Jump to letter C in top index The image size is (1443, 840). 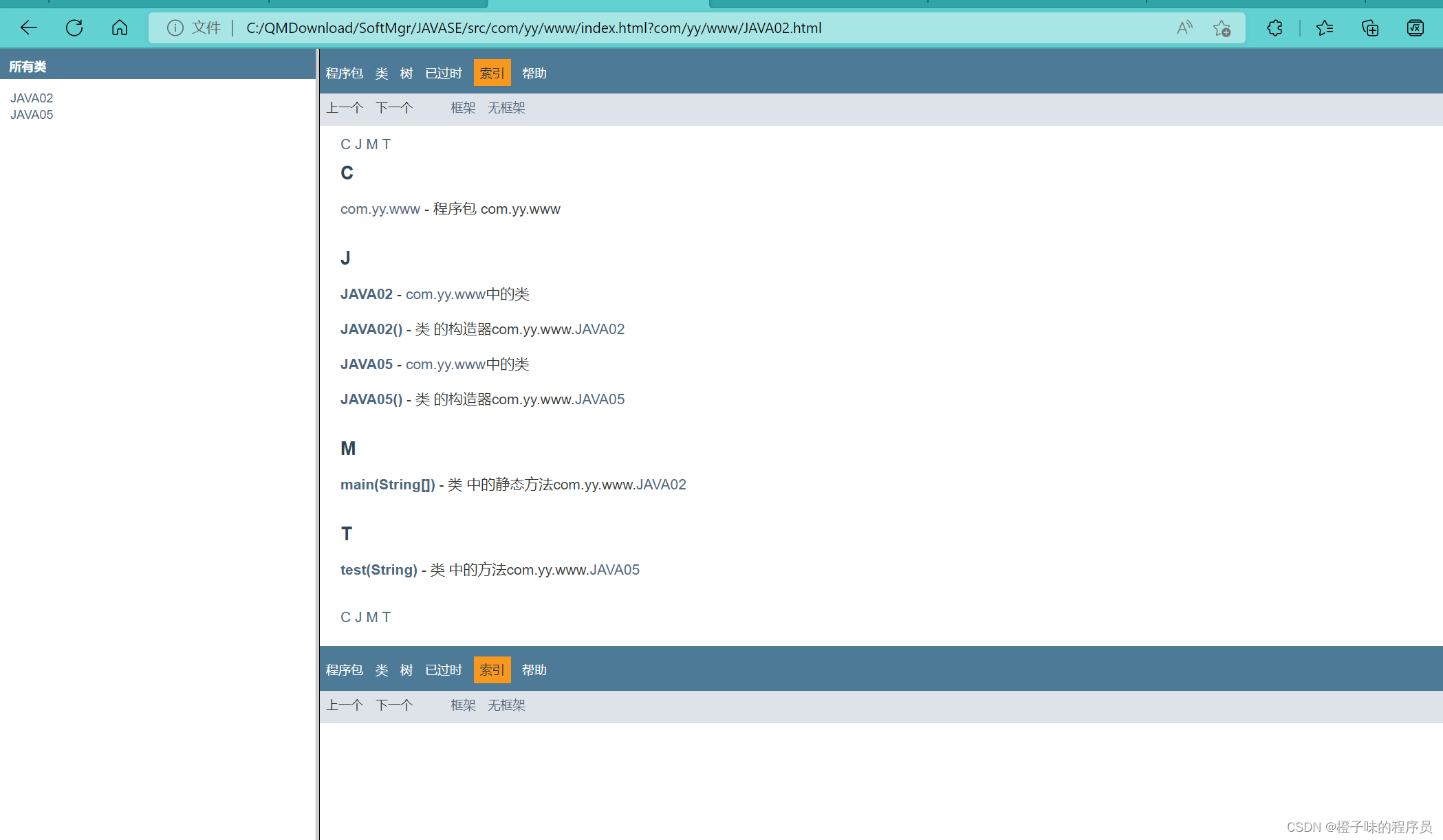coord(346,144)
